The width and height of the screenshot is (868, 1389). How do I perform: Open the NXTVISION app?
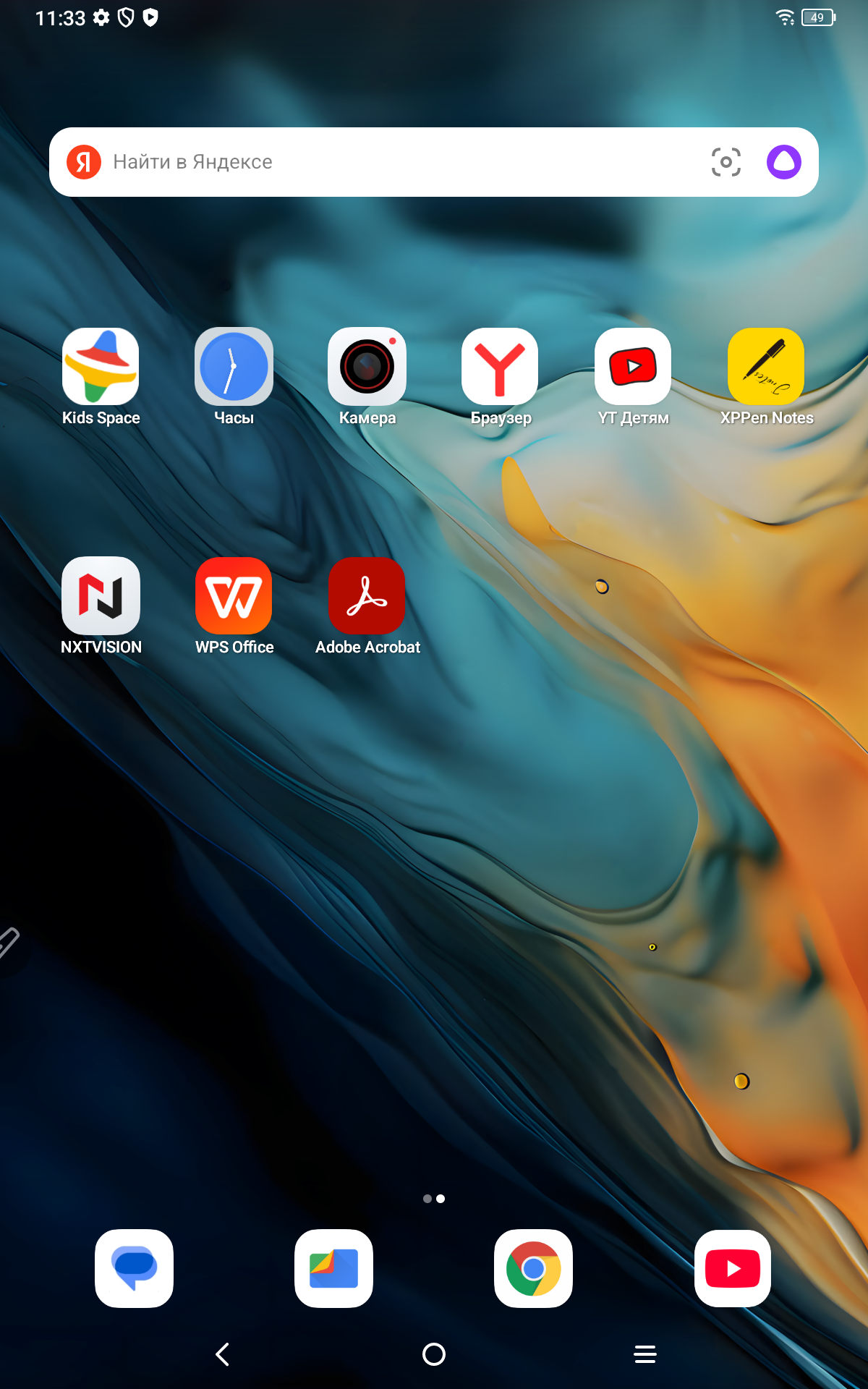(x=101, y=595)
